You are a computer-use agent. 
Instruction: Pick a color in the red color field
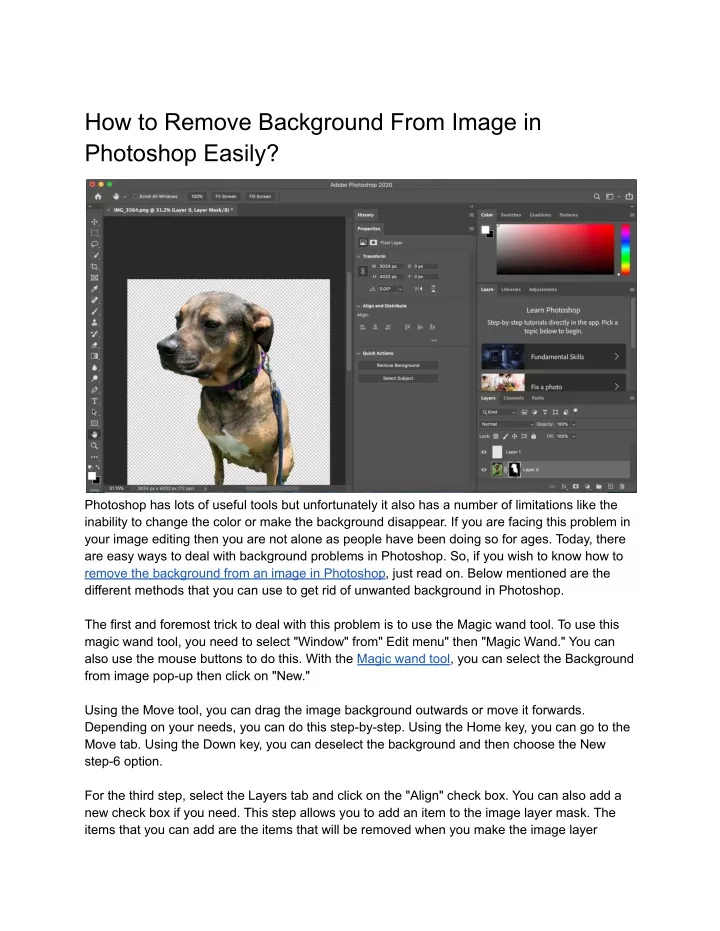coord(555,249)
